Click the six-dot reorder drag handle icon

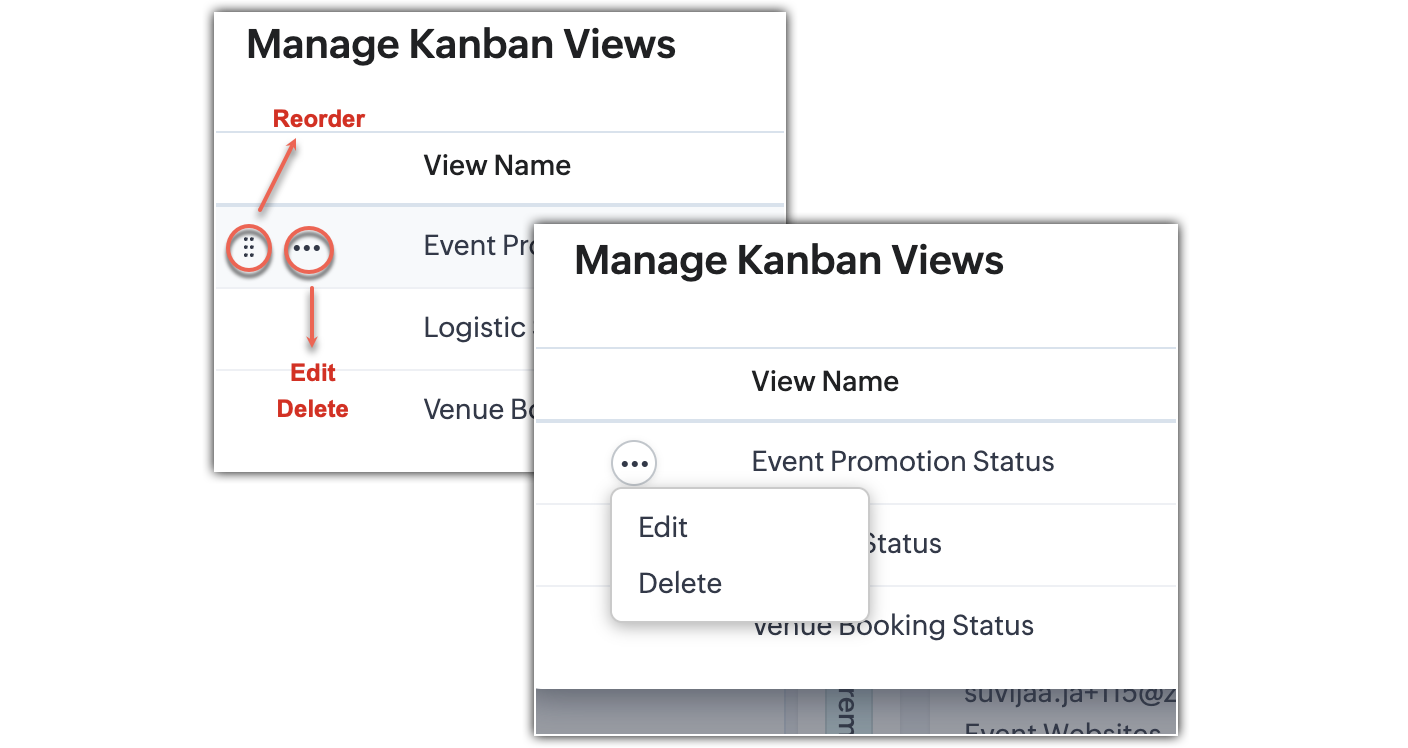249,248
